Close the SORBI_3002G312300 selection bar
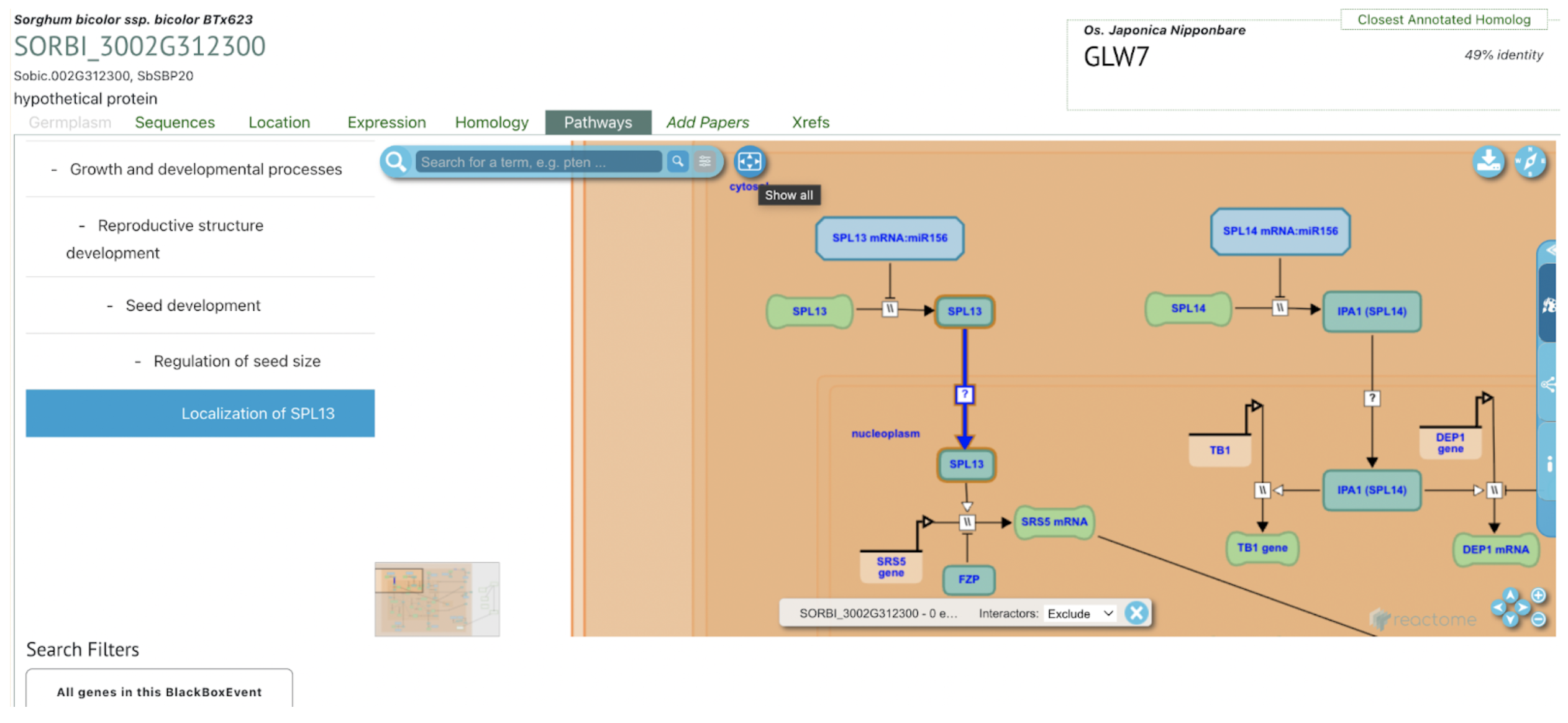1568x723 pixels. click(x=1136, y=613)
